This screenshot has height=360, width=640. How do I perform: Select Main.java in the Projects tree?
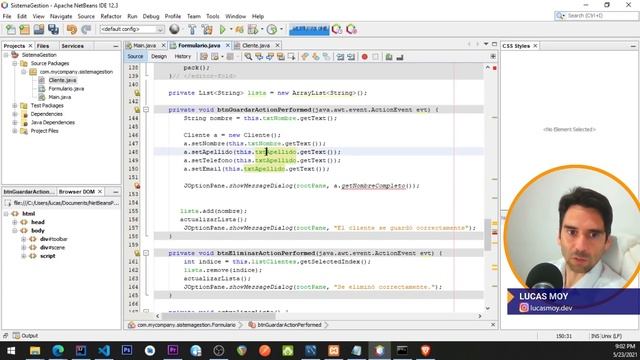tap(60, 97)
